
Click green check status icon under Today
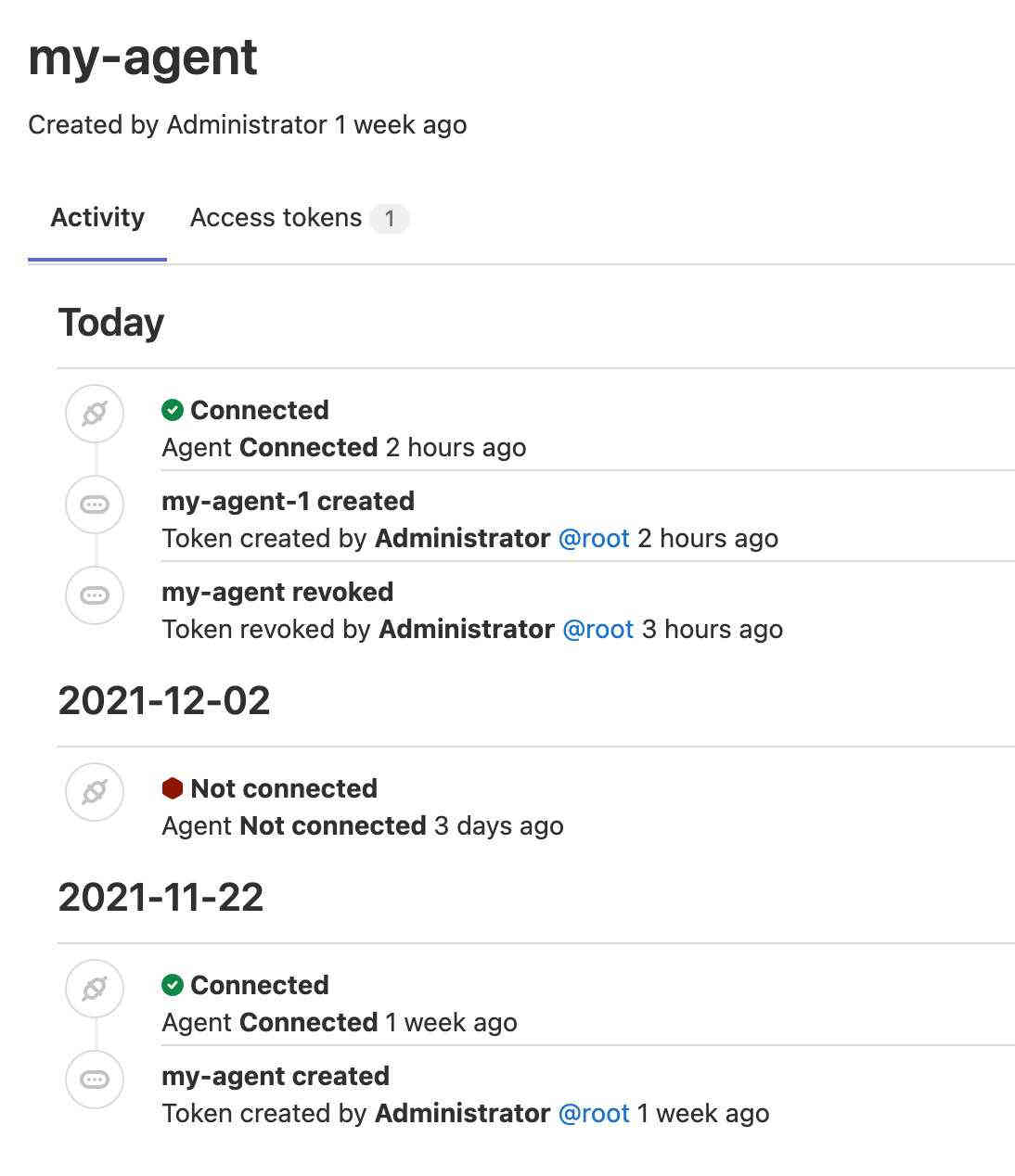(173, 410)
